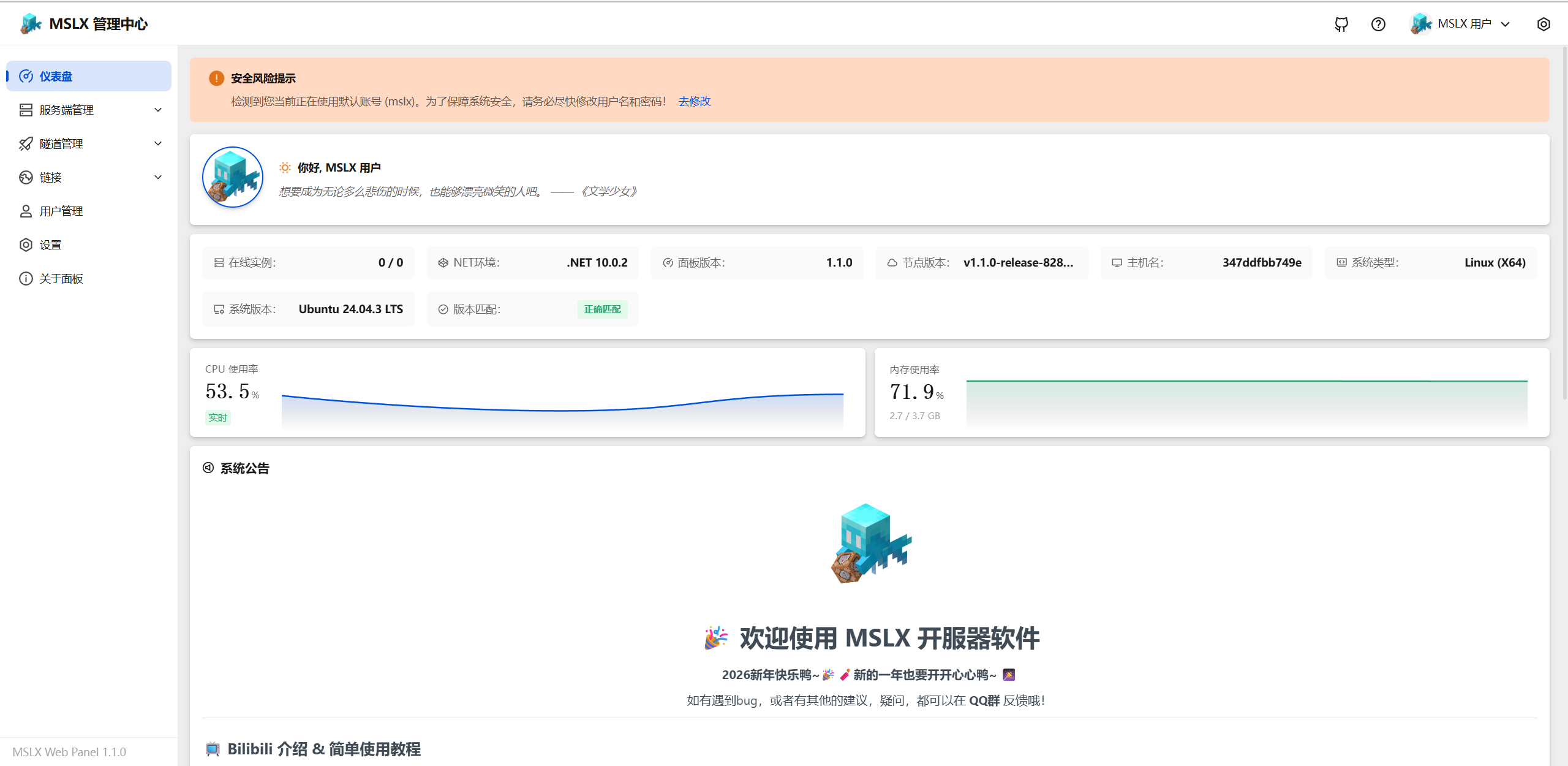Screen dimensions: 1568x766
Task: Click the 去修改 link in warning
Action: pos(694,101)
